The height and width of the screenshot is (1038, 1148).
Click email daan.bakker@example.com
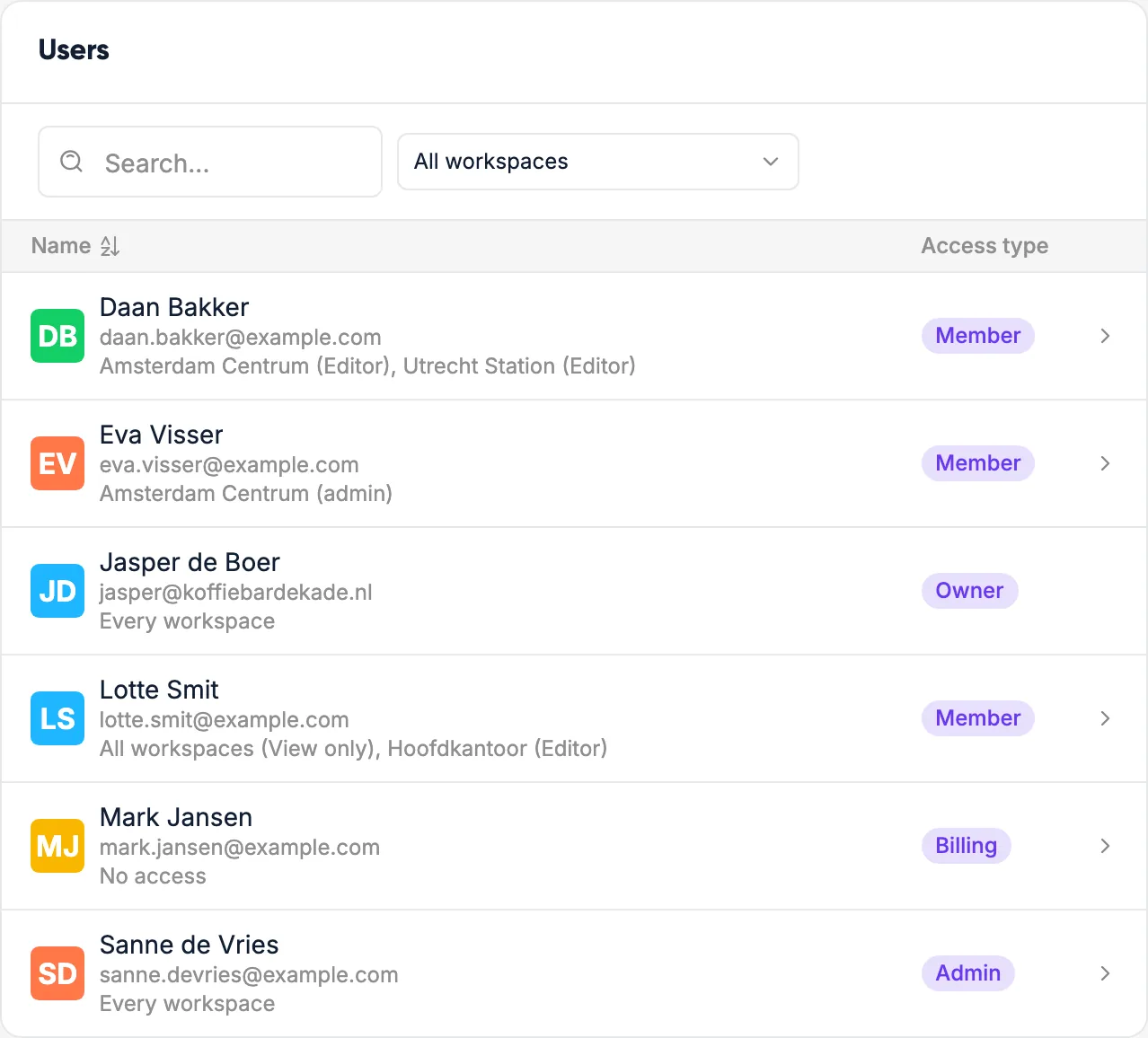pos(241,338)
